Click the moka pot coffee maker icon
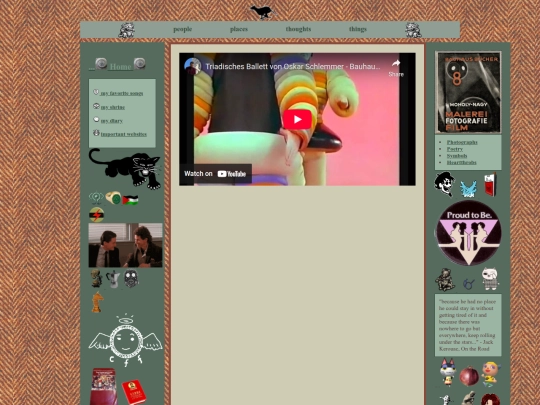This screenshot has width=540, height=405. coord(113,279)
